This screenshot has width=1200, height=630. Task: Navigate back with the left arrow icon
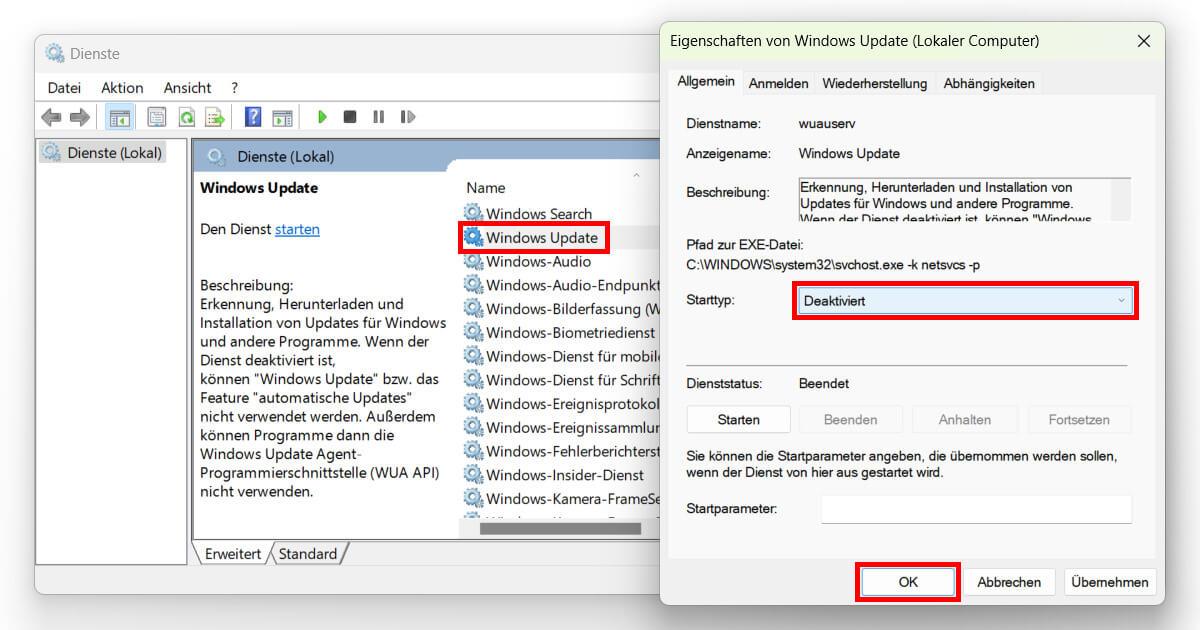[x=49, y=117]
